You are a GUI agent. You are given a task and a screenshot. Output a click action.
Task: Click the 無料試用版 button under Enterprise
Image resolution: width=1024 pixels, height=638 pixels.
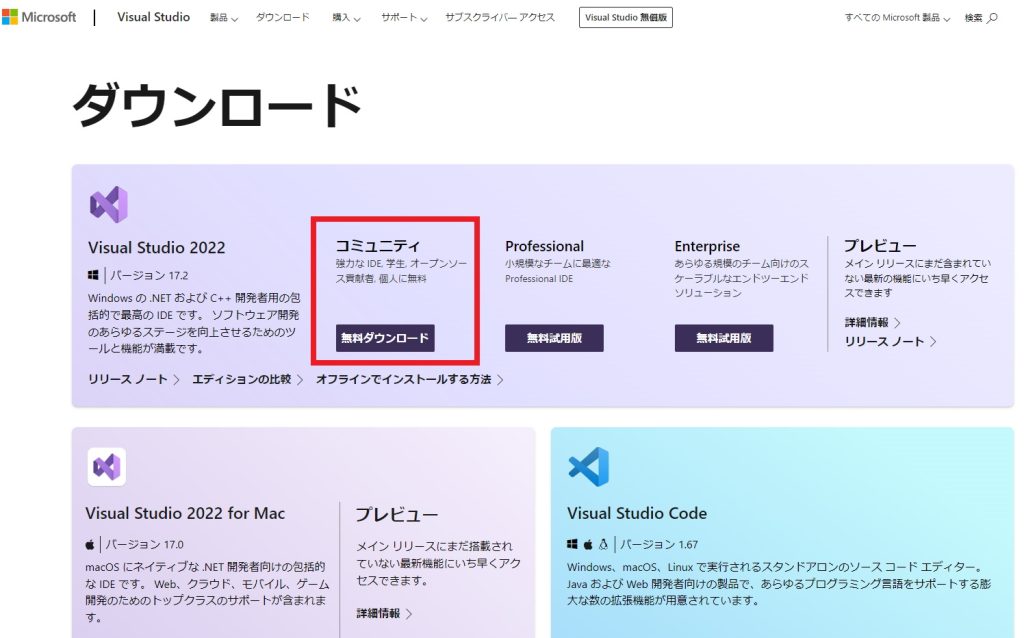[x=724, y=339]
